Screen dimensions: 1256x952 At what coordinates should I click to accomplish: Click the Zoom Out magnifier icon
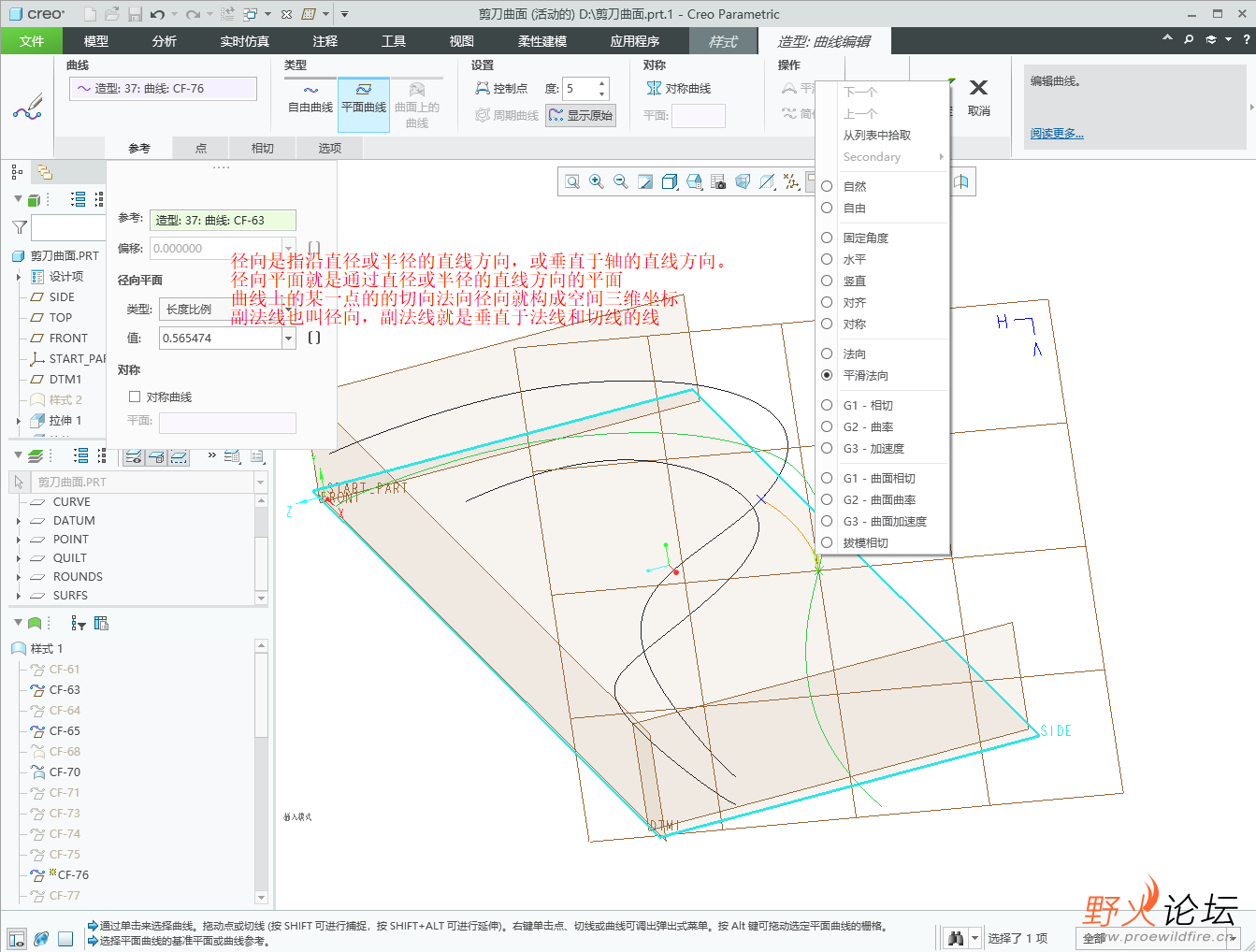(x=621, y=181)
